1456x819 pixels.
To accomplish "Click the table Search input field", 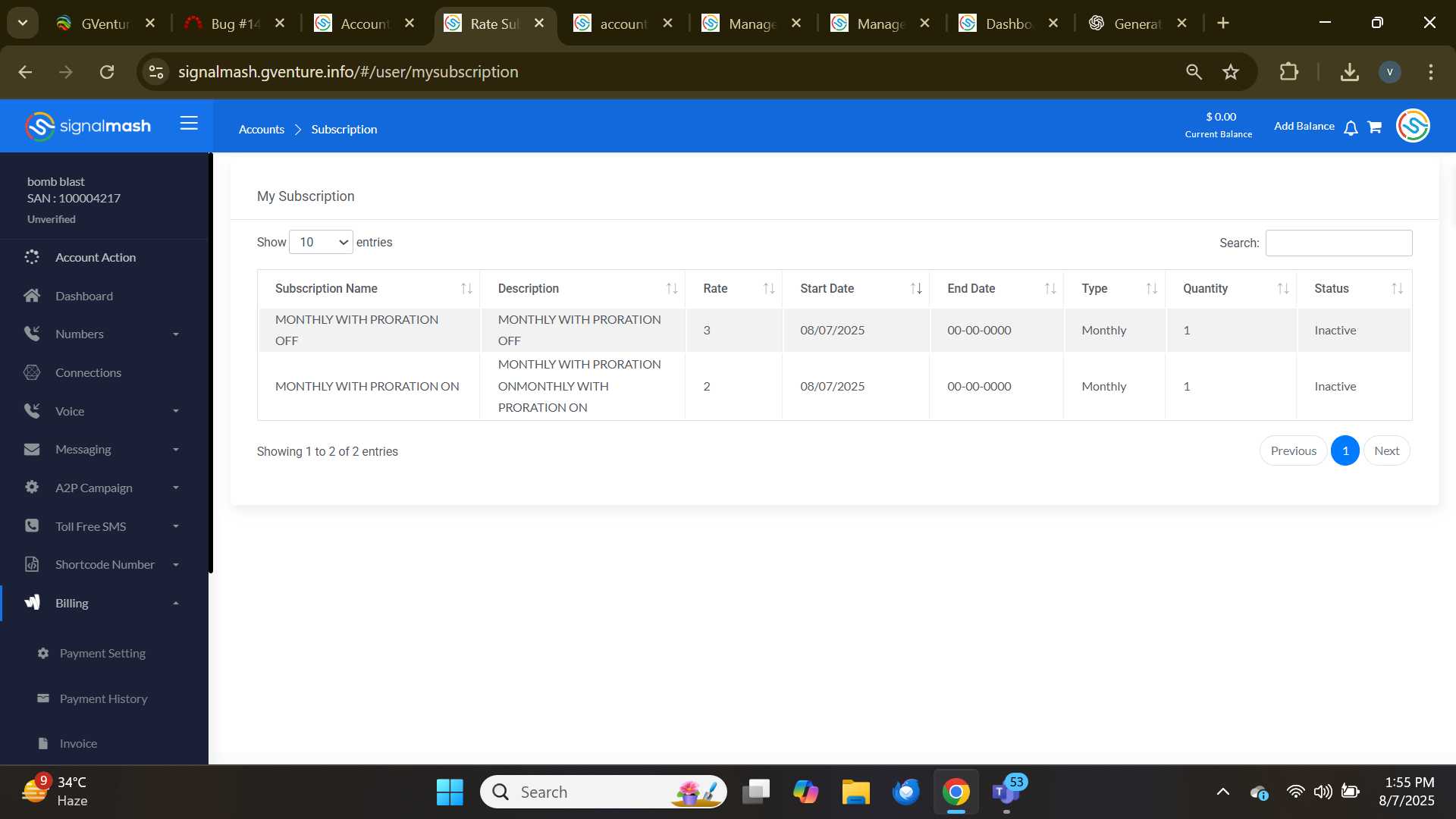I will point(1338,243).
